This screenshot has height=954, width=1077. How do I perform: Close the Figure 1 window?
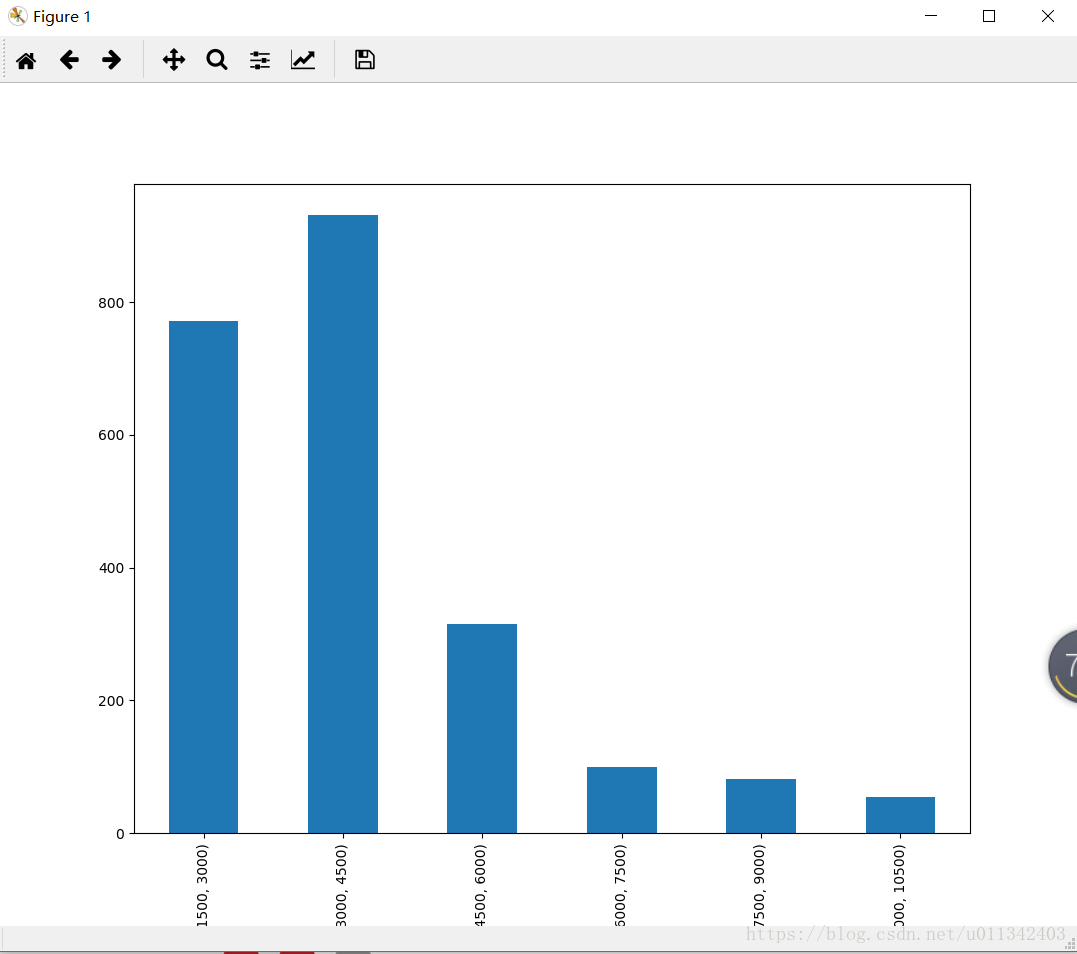tap(1047, 16)
